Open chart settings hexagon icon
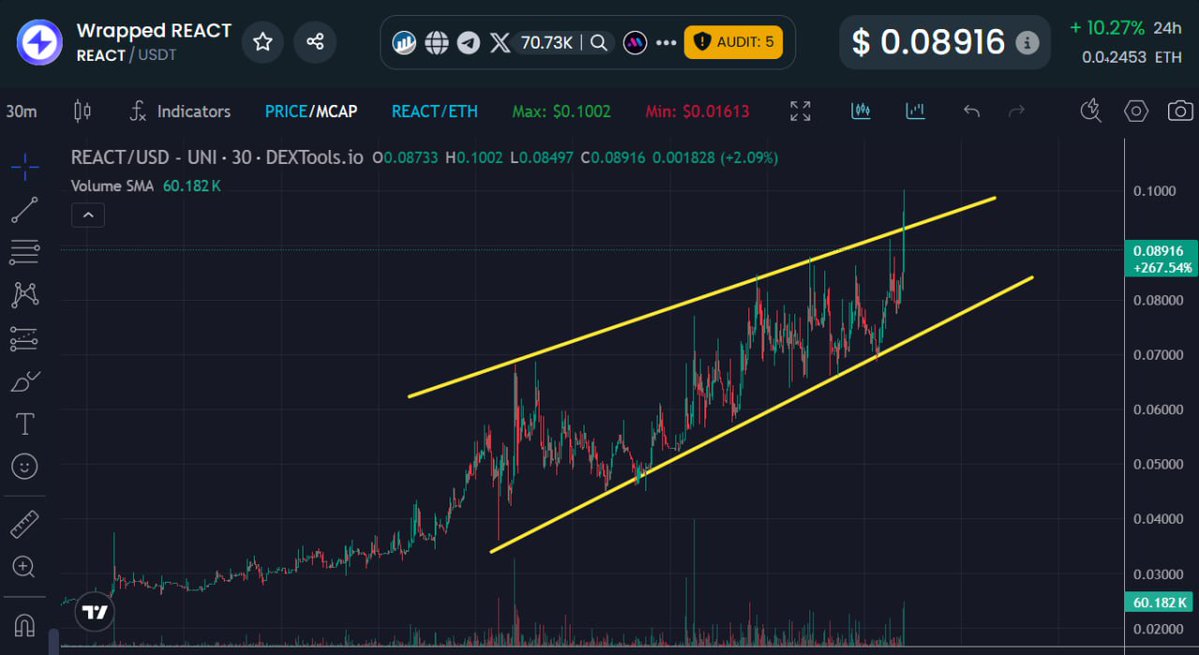 pos(1136,112)
